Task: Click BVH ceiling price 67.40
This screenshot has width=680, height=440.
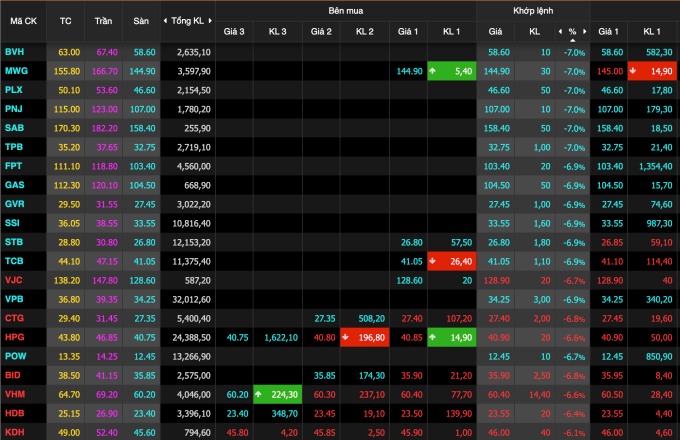Action: [107, 52]
